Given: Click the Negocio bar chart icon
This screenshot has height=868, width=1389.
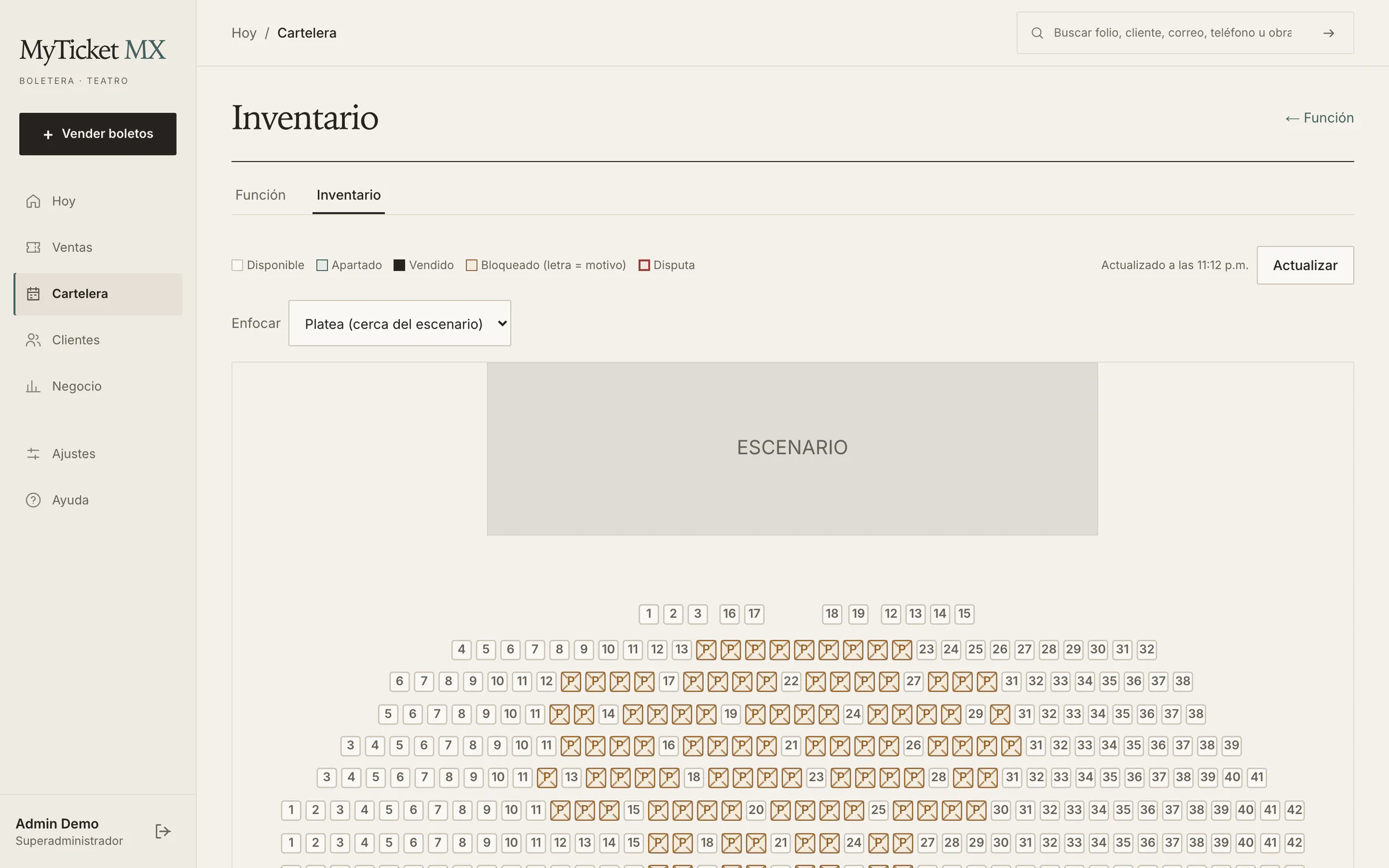Looking at the screenshot, I should 33,386.
